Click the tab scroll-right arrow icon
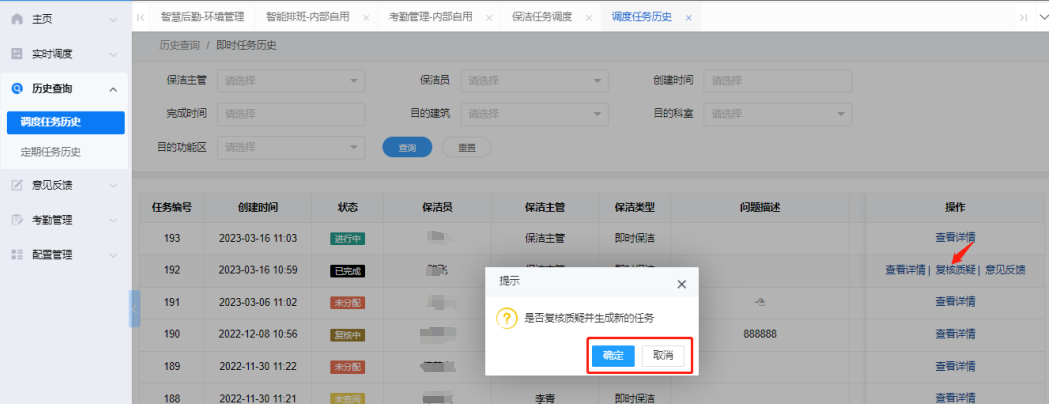The image size is (1050, 404). [x=1024, y=18]
